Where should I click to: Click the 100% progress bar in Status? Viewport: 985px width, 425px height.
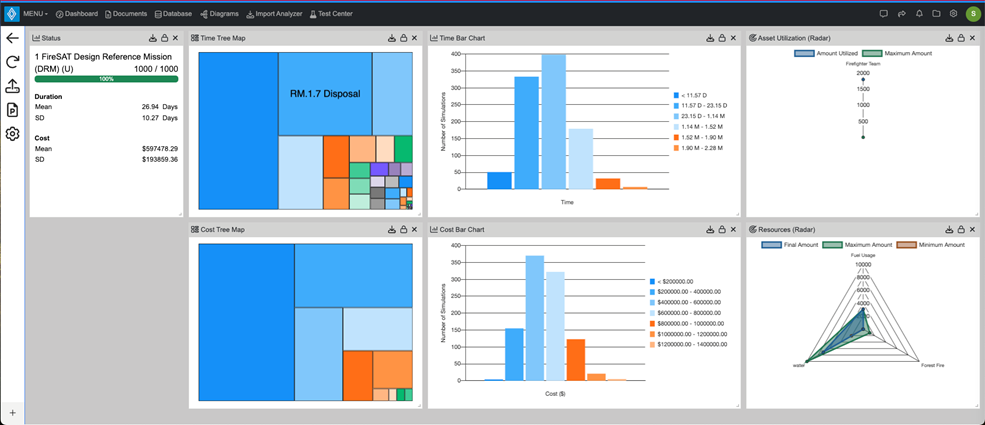106,79
